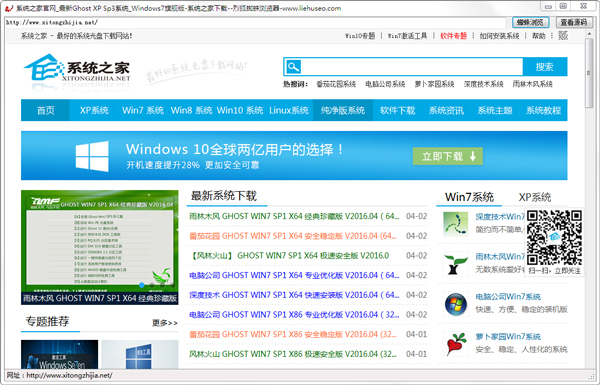Image resolution: width=600 pixels, height=385 pixels.
Task: Click the 电脑公司Win7 Windows orb icon
Action: click(x=456, y=304)
